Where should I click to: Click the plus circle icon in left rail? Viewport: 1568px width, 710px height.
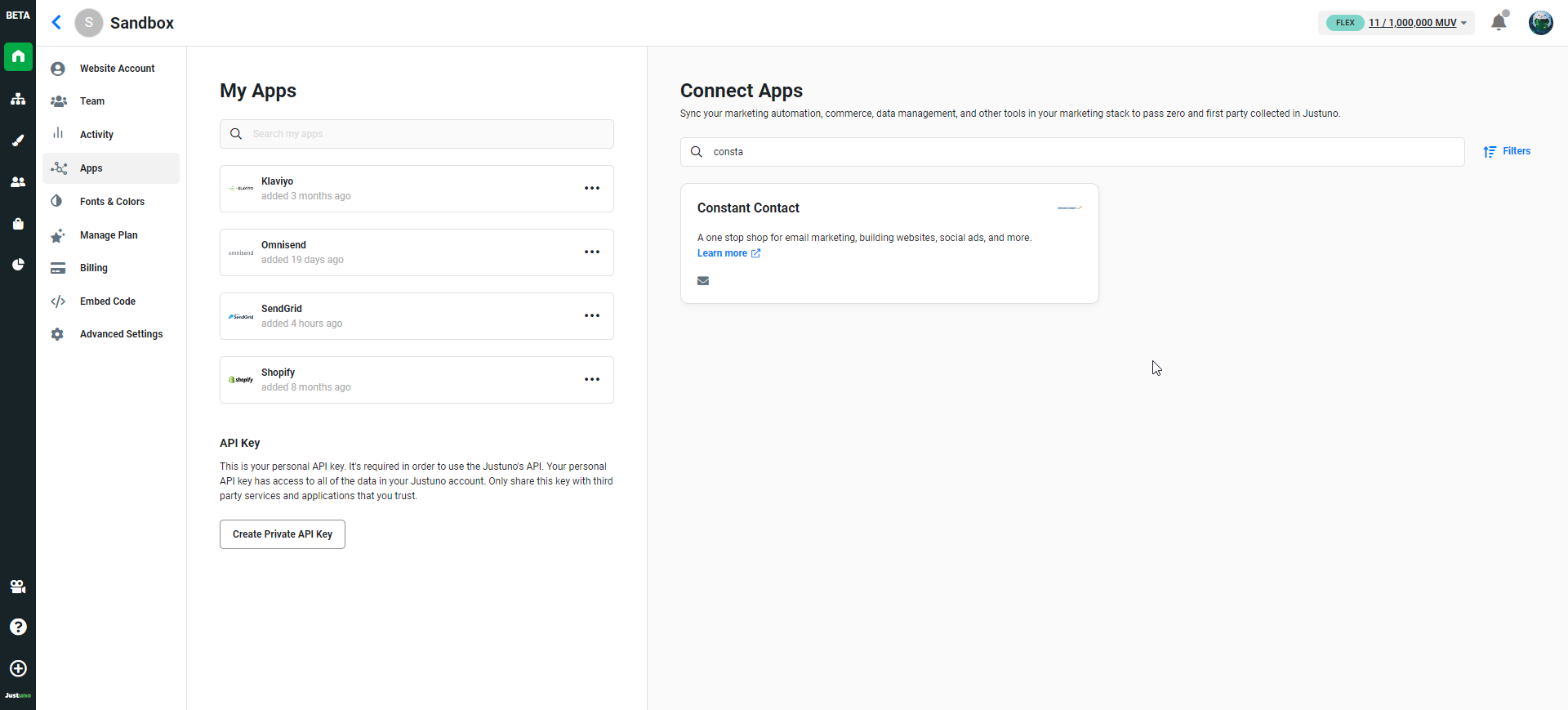click(x=18, y=668)
